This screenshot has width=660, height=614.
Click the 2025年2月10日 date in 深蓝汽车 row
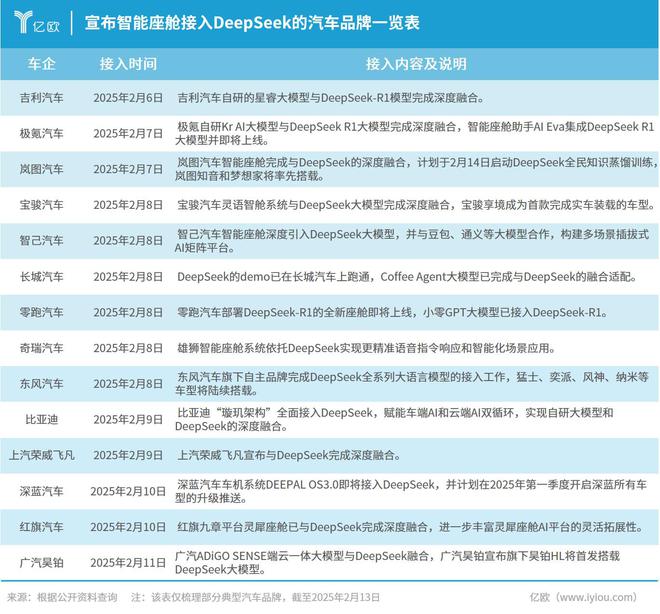pos(128,491)
